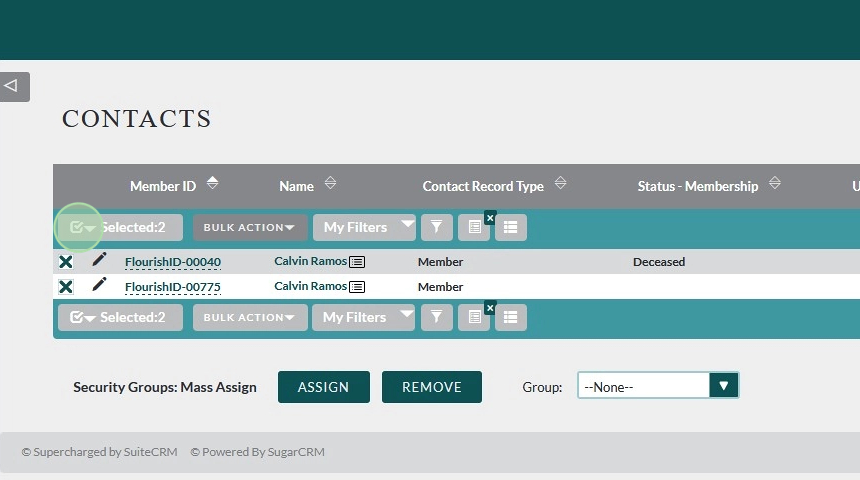
Task: Edit FlourishID-00775 with the pencil icon
Action: tap(99, 285)
